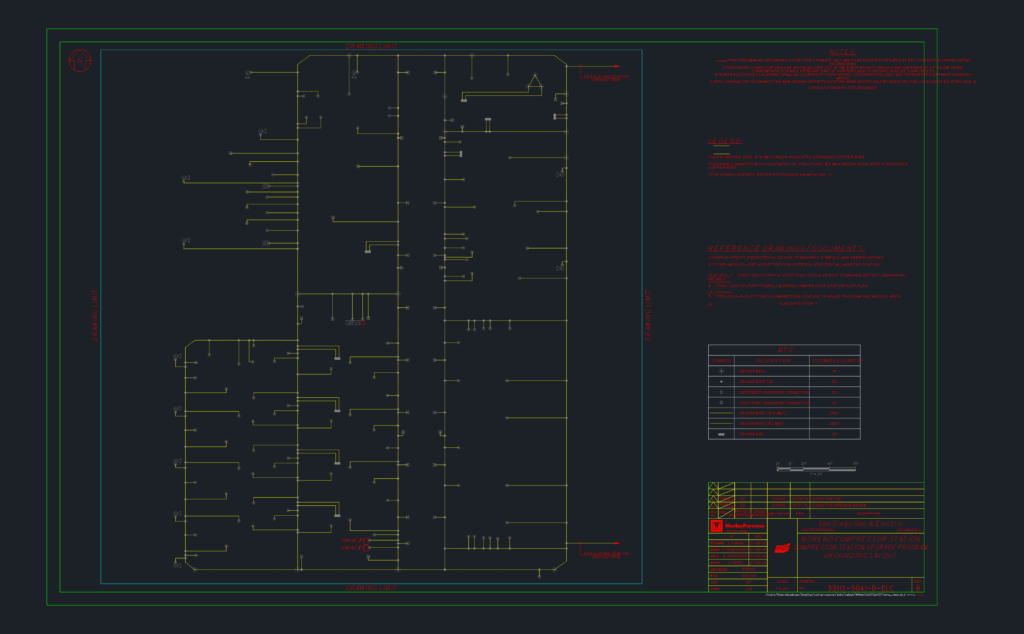Viewport: 1024px width, 634px height.
Task: Select the LEGEND heading
Action: pos(725,141)
